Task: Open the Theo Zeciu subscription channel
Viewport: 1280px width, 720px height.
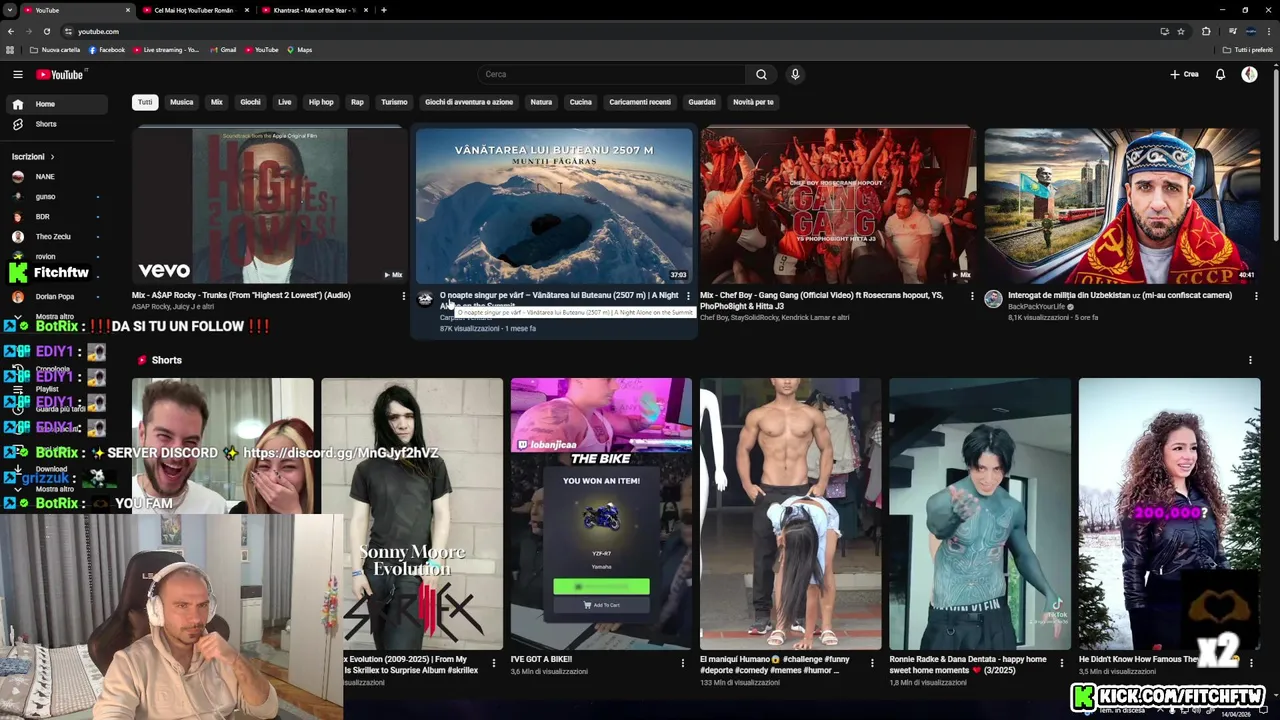Action: (x=58, y=237)
